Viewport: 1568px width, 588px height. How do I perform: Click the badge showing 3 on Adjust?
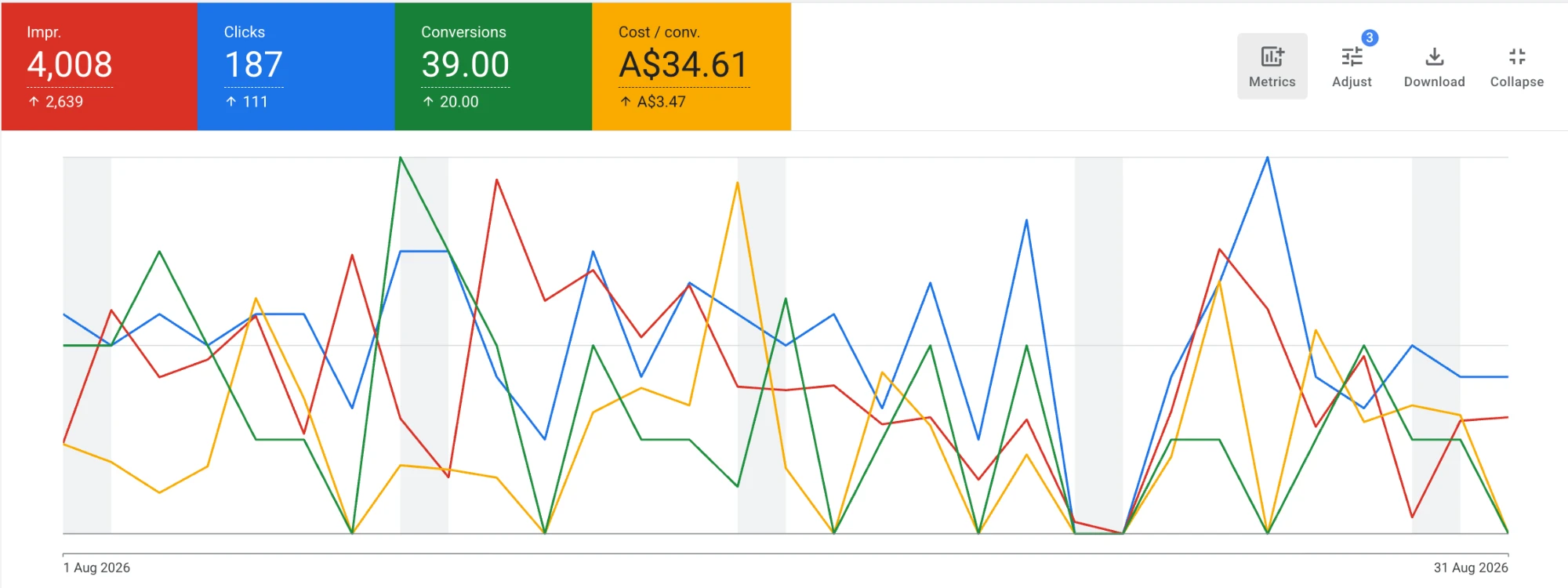tap(1370, 38)
